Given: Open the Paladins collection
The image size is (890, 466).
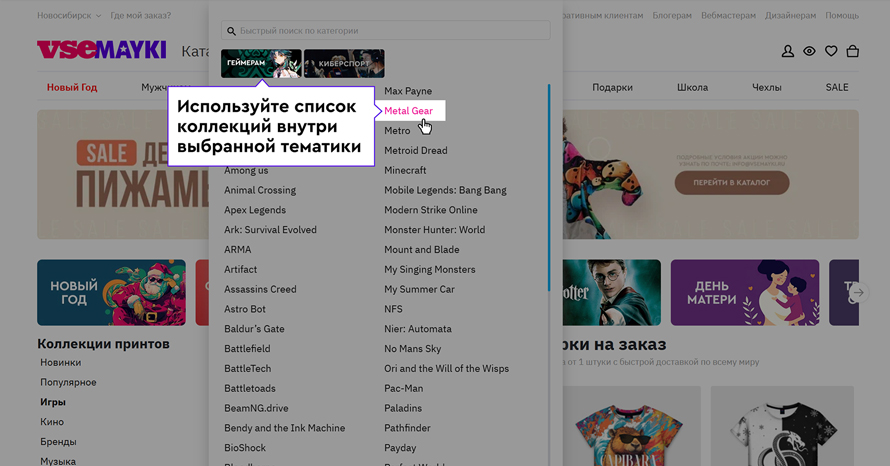Looking at the screenshot, I should (x=403, y=409).
